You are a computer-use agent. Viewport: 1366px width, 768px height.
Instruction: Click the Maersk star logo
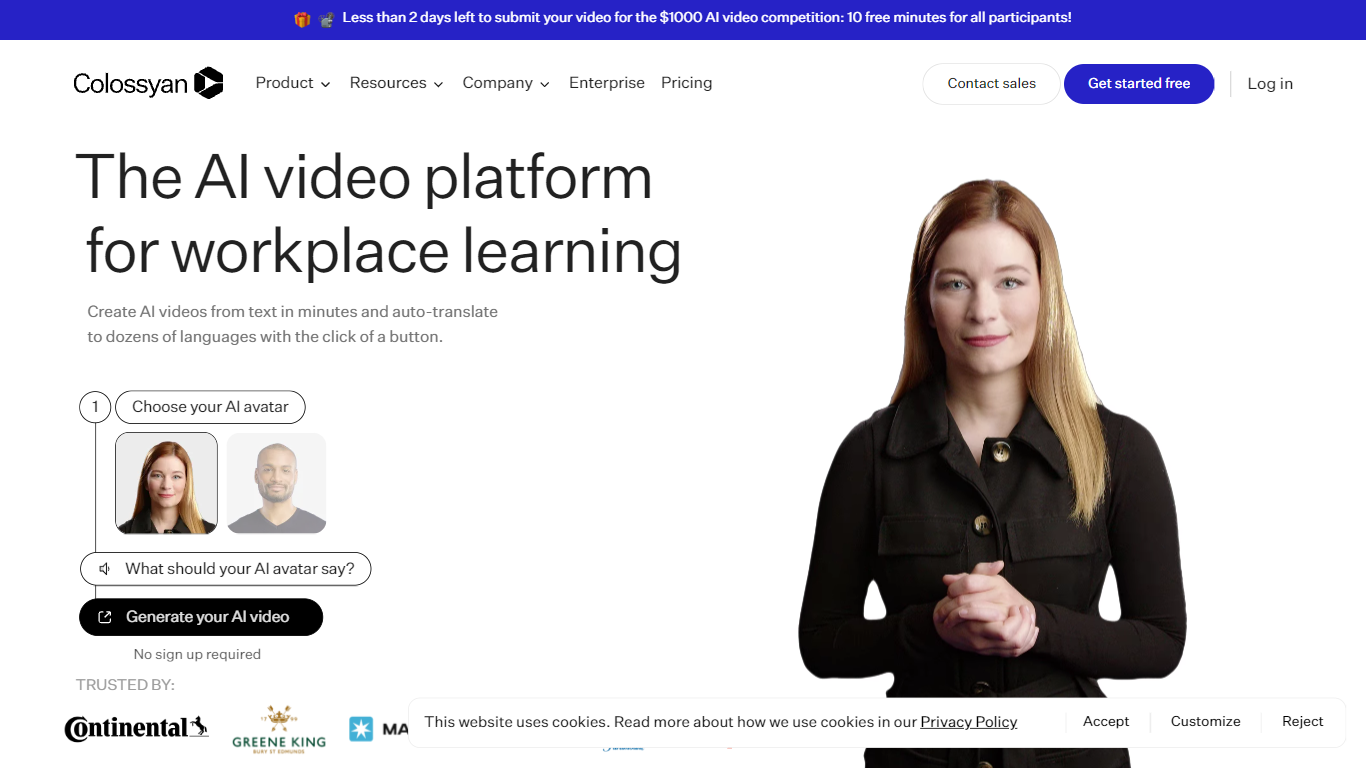361,729
